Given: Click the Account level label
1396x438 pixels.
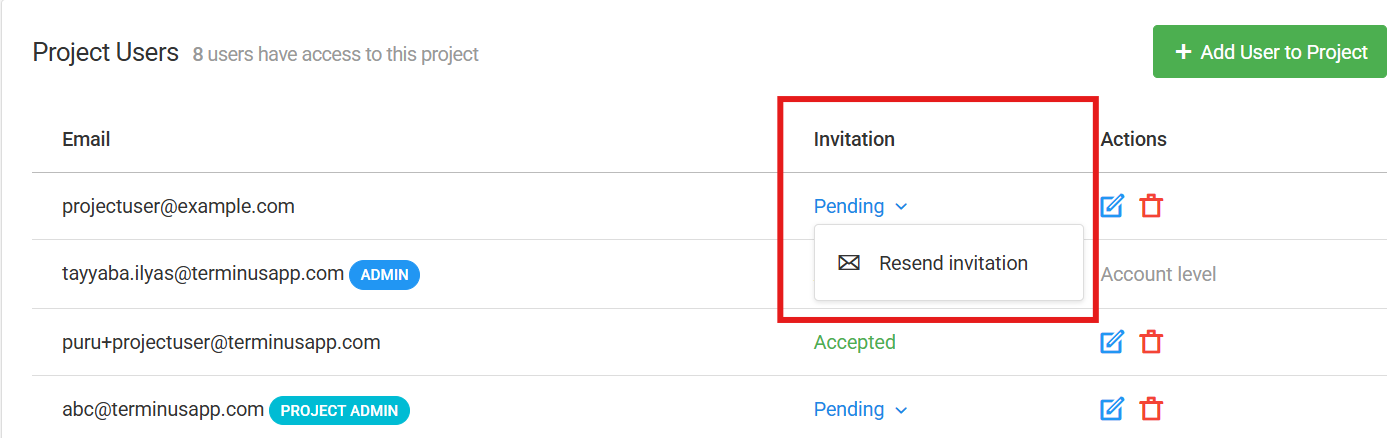Looking at the screenshot, I should coord(1158,274).
